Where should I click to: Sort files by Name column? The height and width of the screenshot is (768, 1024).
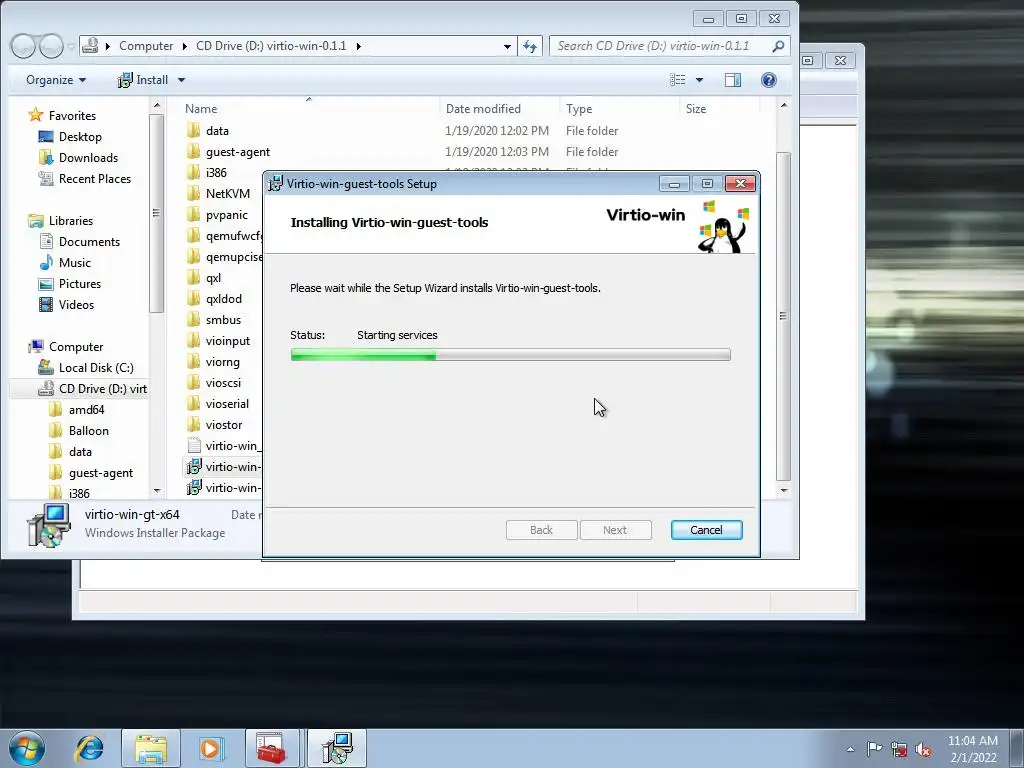pos(200,108)
